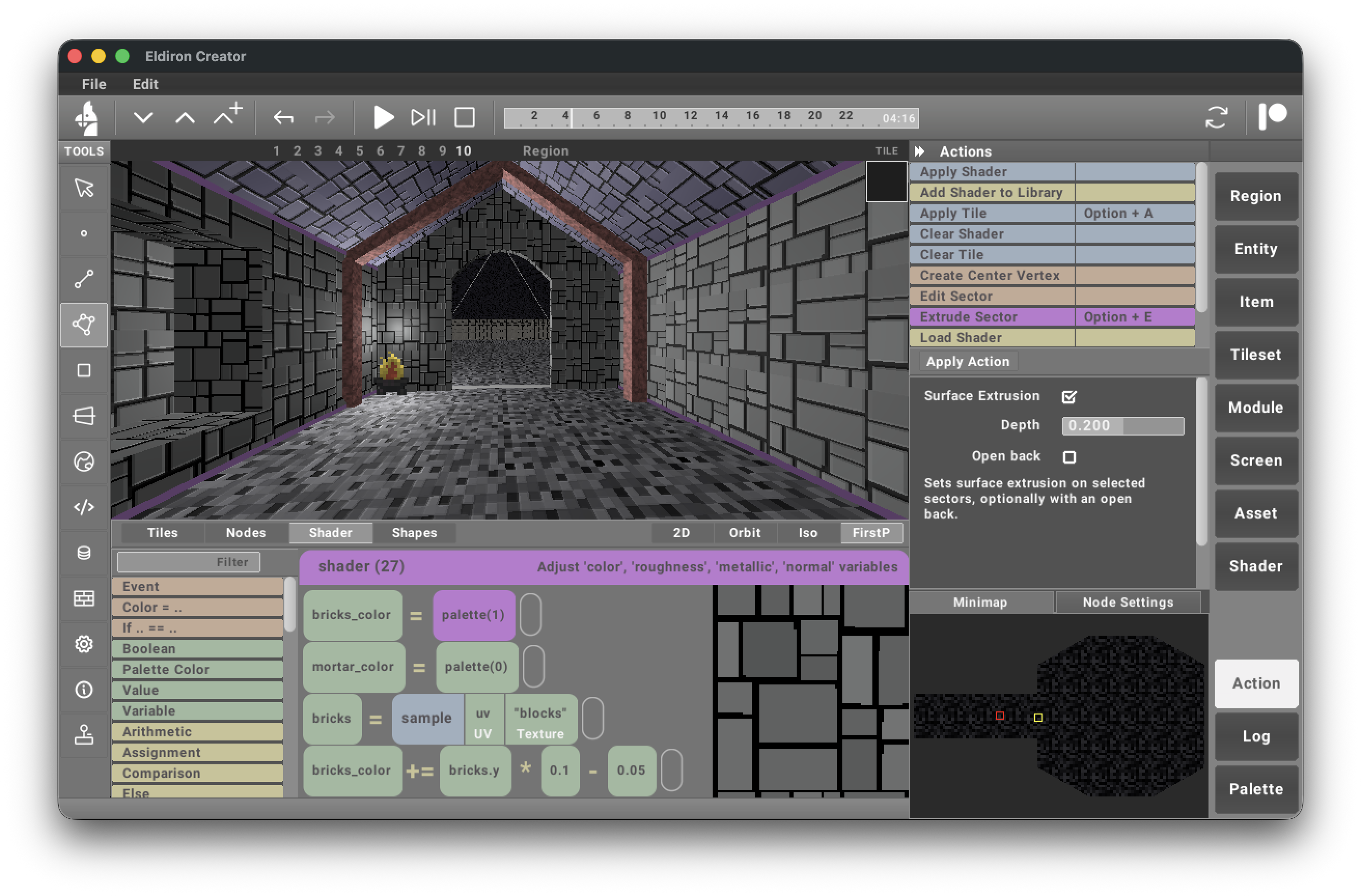The width and height of the screenshot is (1361, 896).
Task: Click the refresh update icon
Action: point(1216,118)
